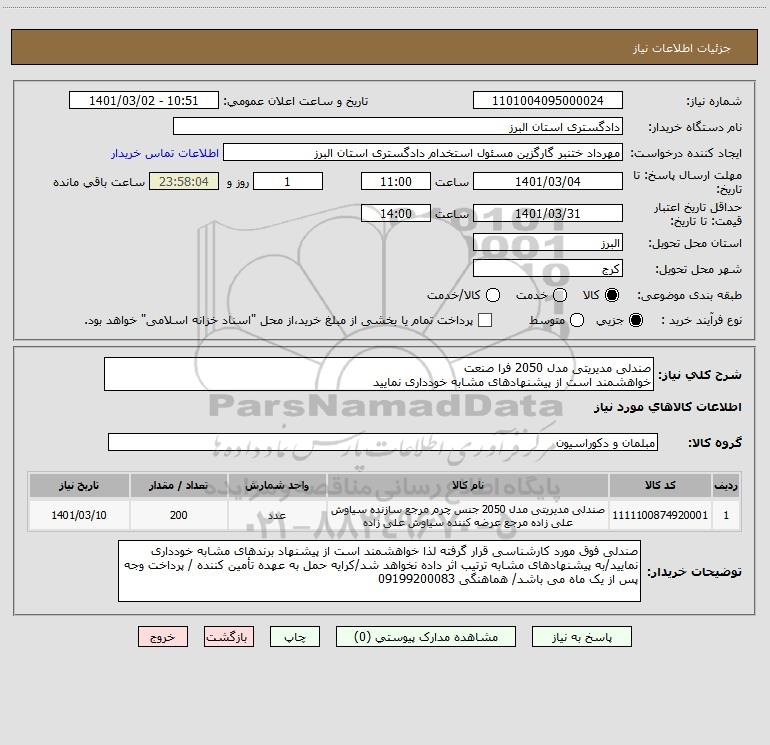770x745 pixels.
Task: Click شرح کلی نیاز label
Action: (x=700, y=375)
